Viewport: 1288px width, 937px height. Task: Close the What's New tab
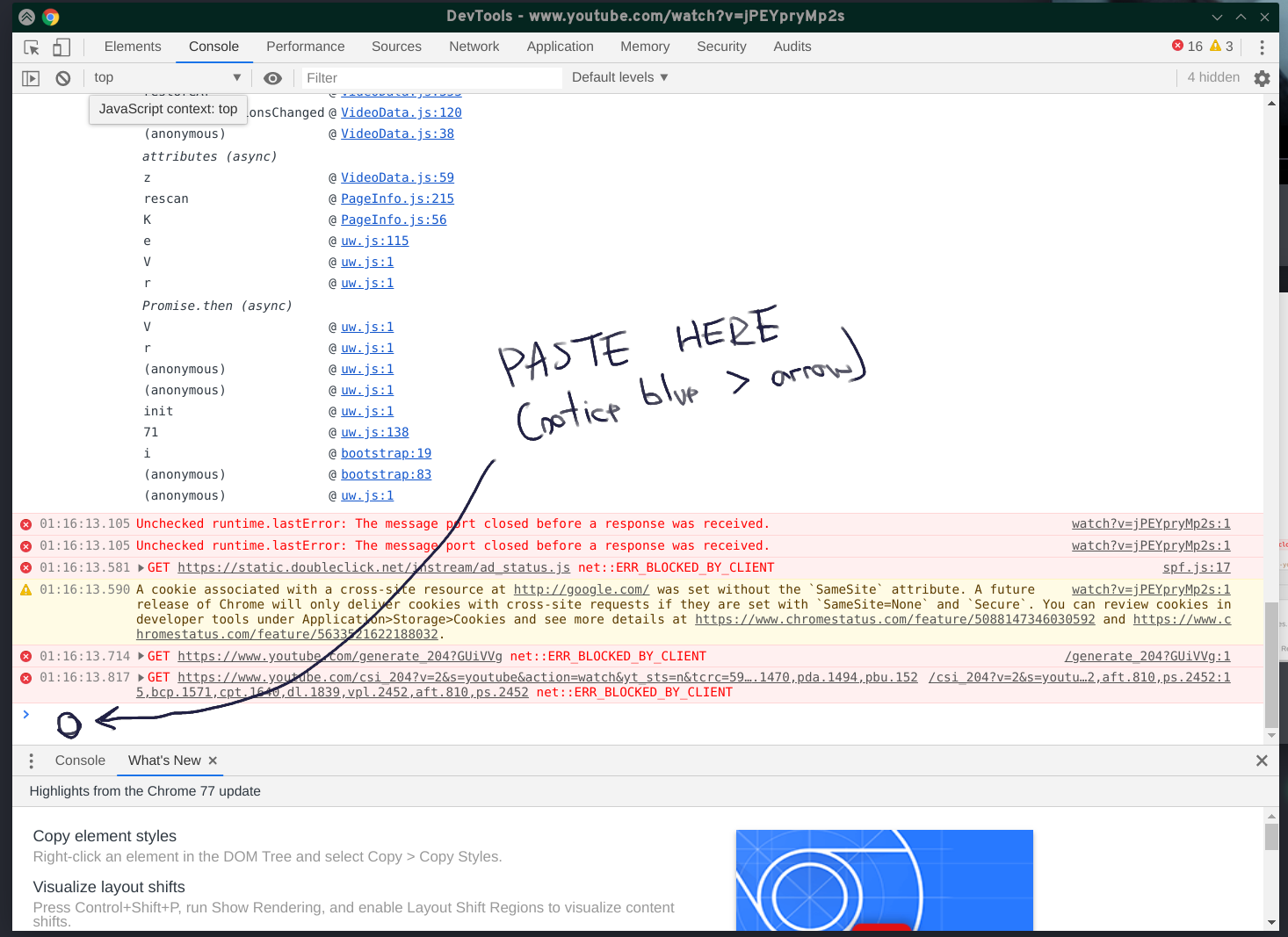(x=213, y=760)
